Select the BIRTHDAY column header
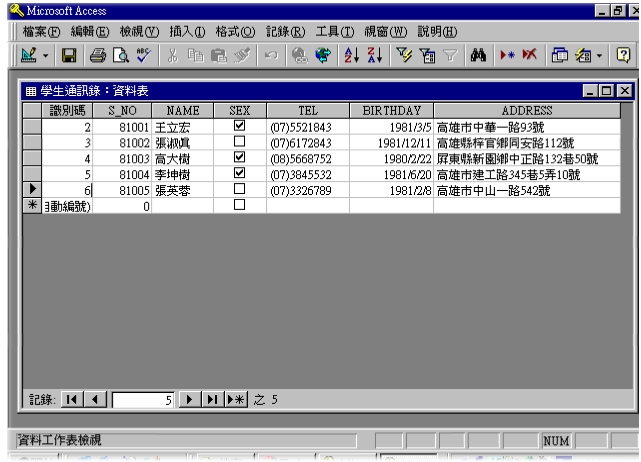 392,110
